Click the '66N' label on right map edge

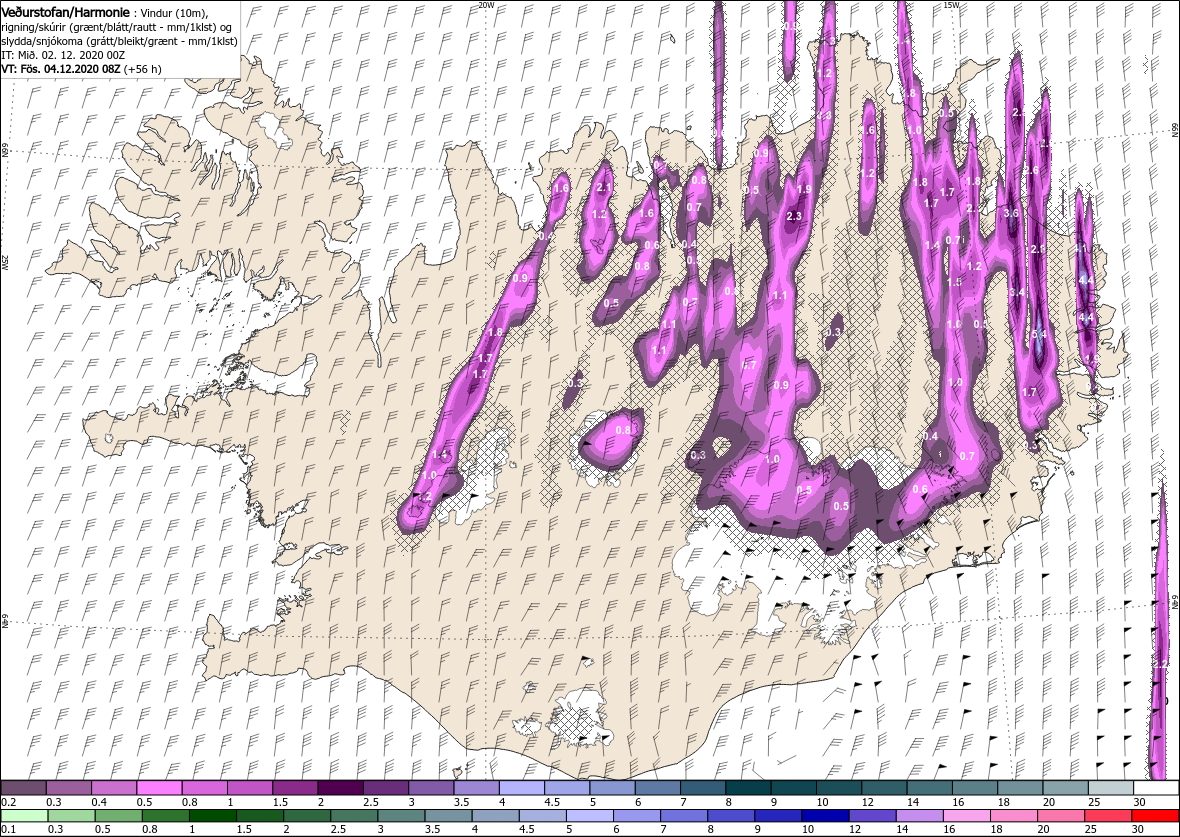pos(1175,129)
